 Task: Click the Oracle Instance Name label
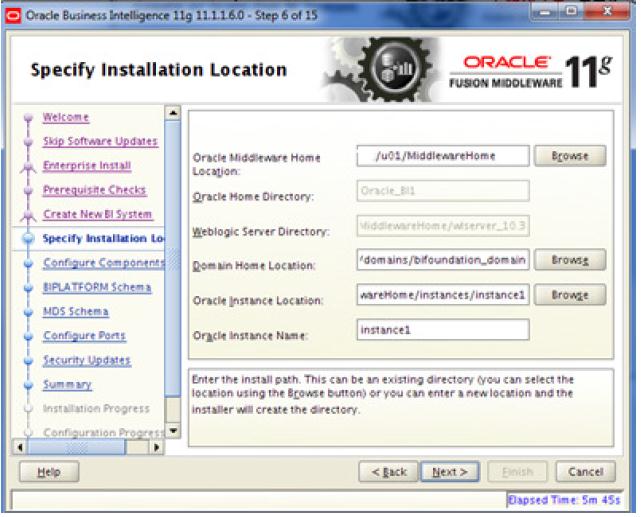click(250, 336)
